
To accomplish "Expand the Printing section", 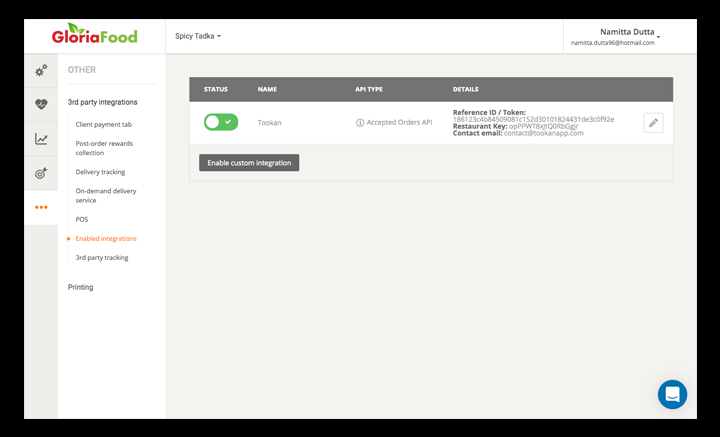I will click(x=80, y=287).
